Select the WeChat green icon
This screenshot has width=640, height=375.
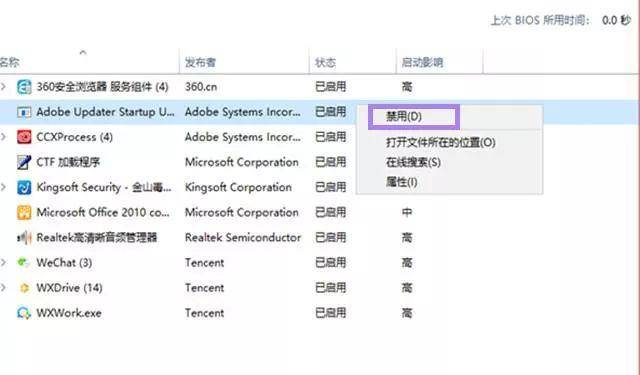(24, 263)
